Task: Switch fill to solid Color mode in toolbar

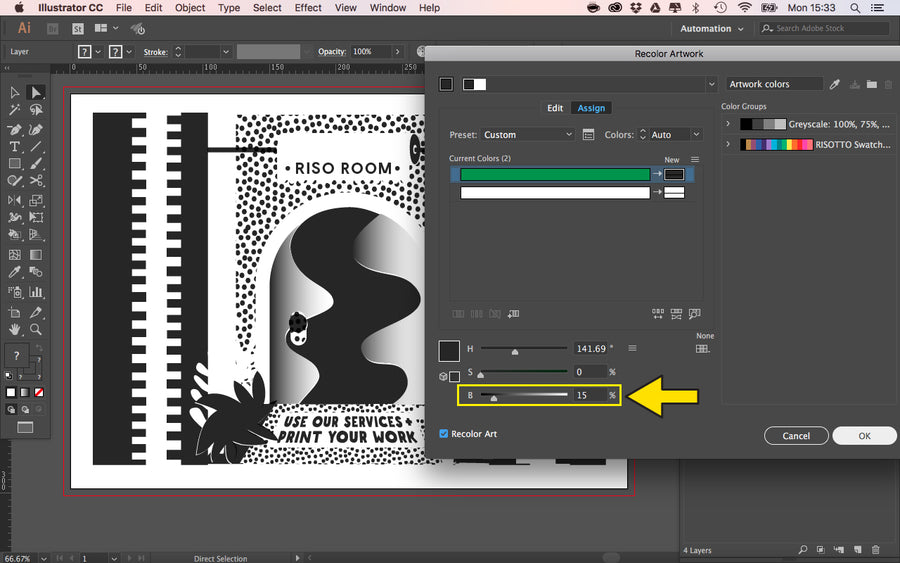Action: [11, 393]
